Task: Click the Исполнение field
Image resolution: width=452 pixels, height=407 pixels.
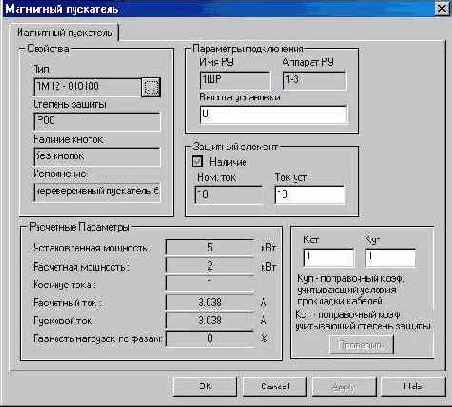Action: (x=97, y=192)
